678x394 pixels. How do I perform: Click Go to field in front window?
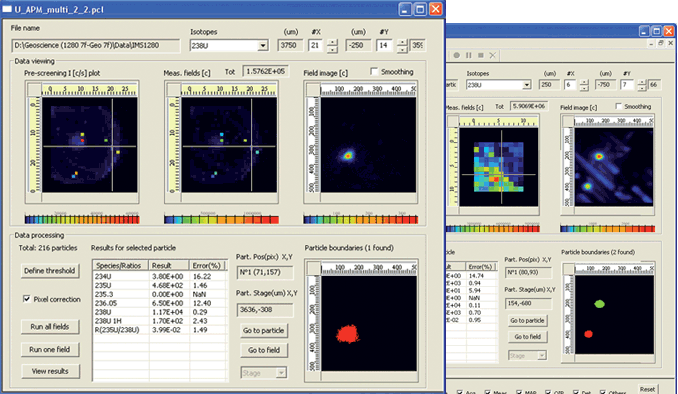(264, 350)
